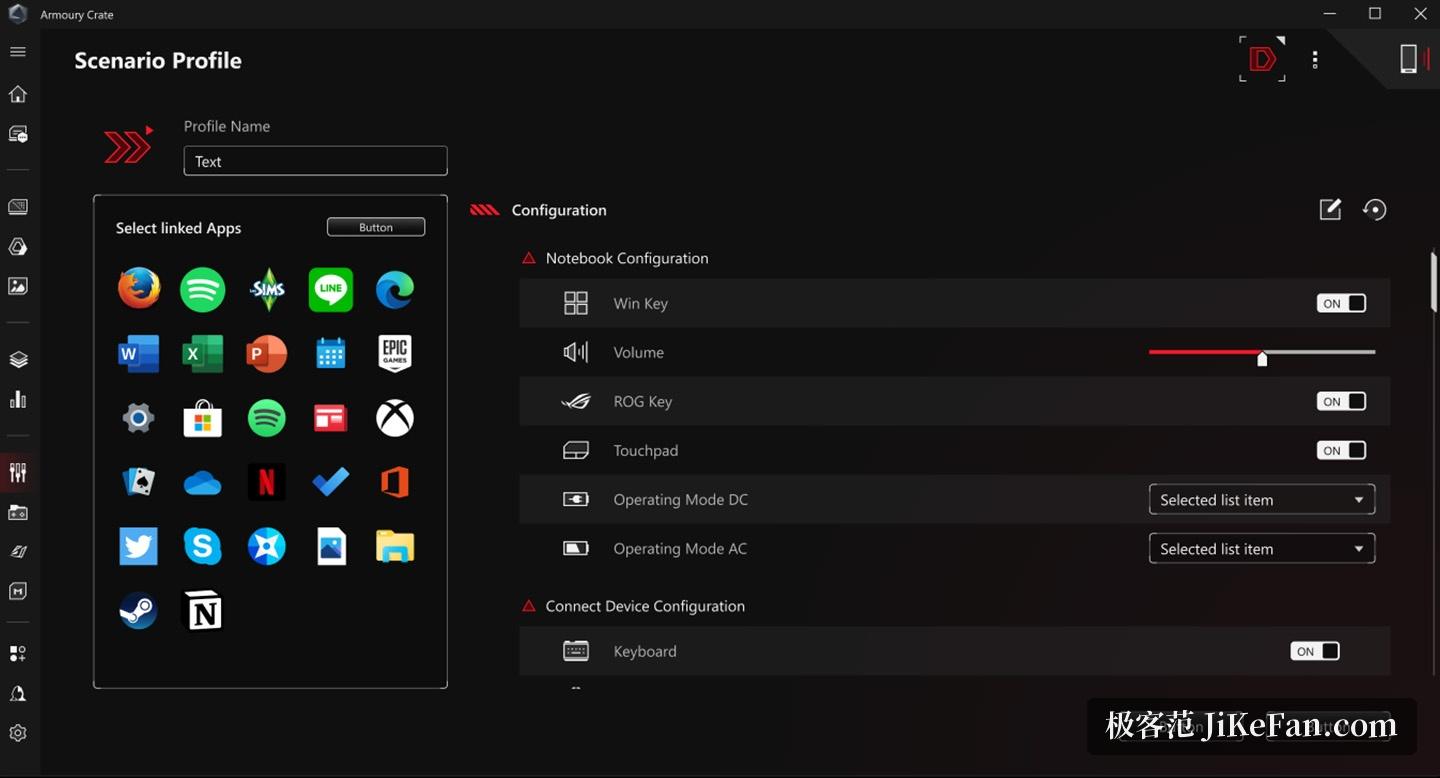This screenshot has width=1440, height=778.
Task: Open the bell notification sidebar icon
Action: click(17, 693)
